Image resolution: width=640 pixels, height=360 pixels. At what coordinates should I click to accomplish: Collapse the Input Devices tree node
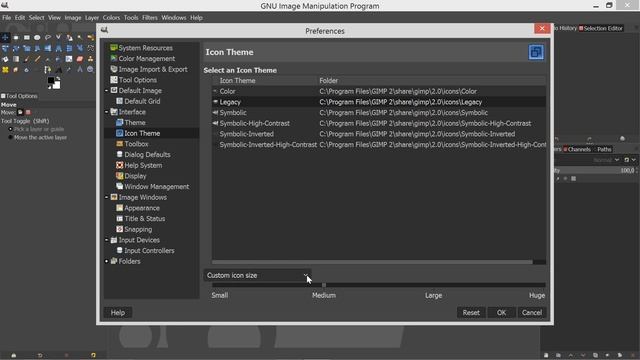(107, 240)
